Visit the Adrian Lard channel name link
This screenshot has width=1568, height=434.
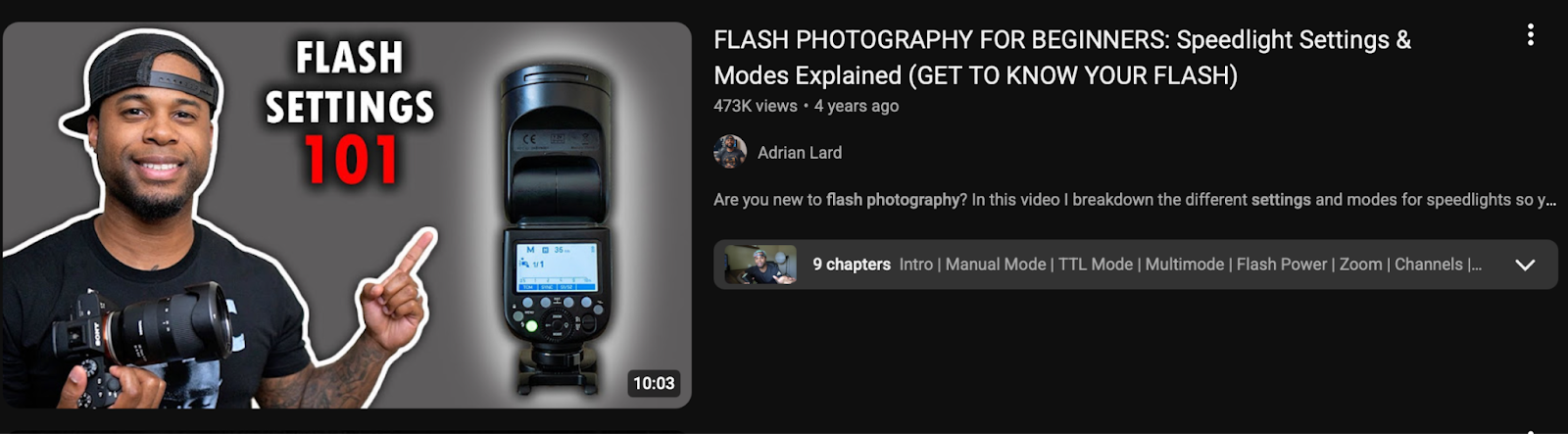click(800, 153)
